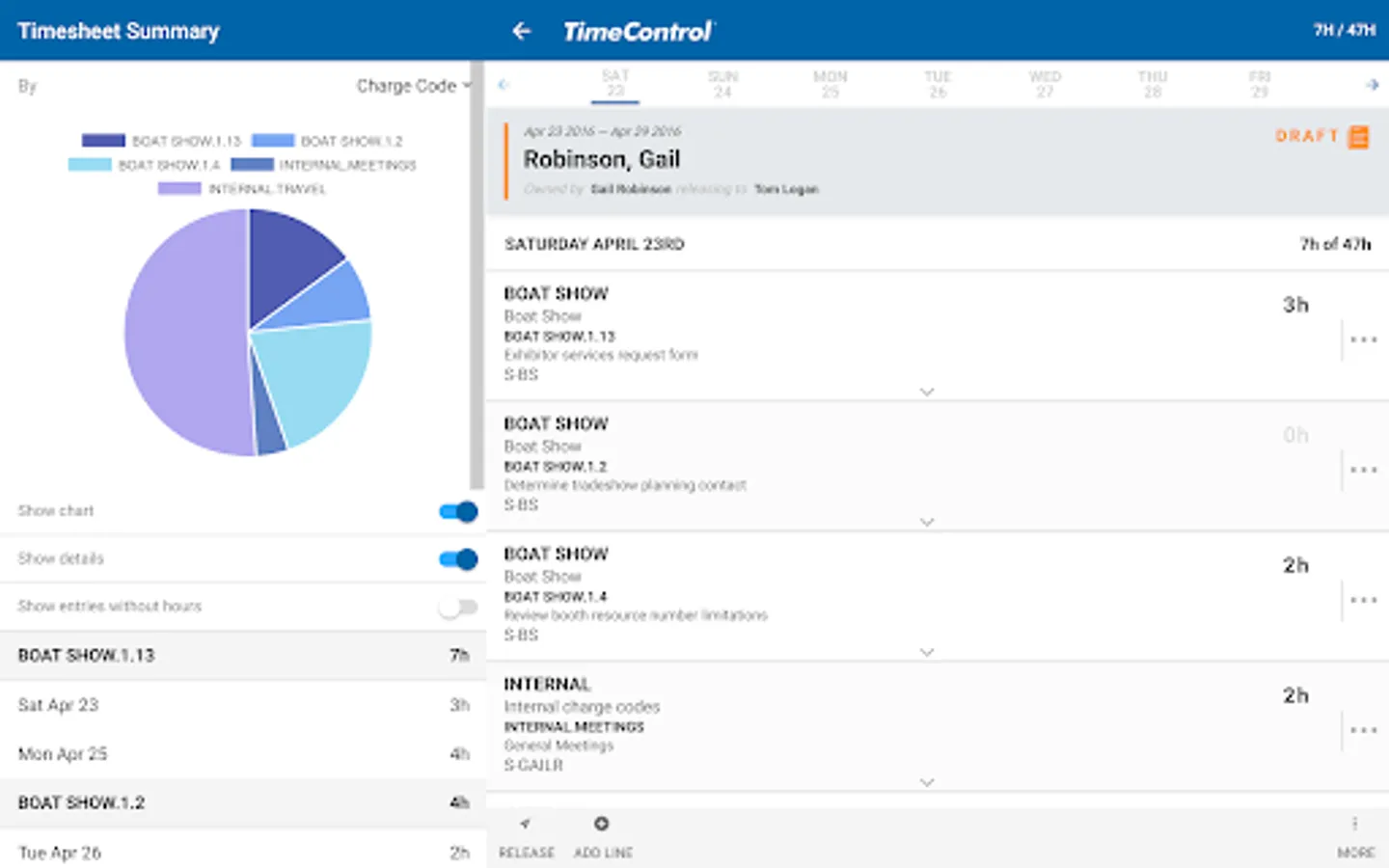Open options for BOAT SHOW.1.2 entry
The height and width of the screenshot is (868, 1389).
[x=1363, y=470]
